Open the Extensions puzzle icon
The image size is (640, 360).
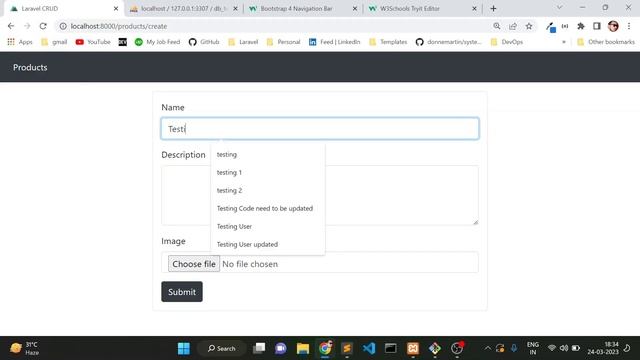pyautogui.click(x=581, y=26)
